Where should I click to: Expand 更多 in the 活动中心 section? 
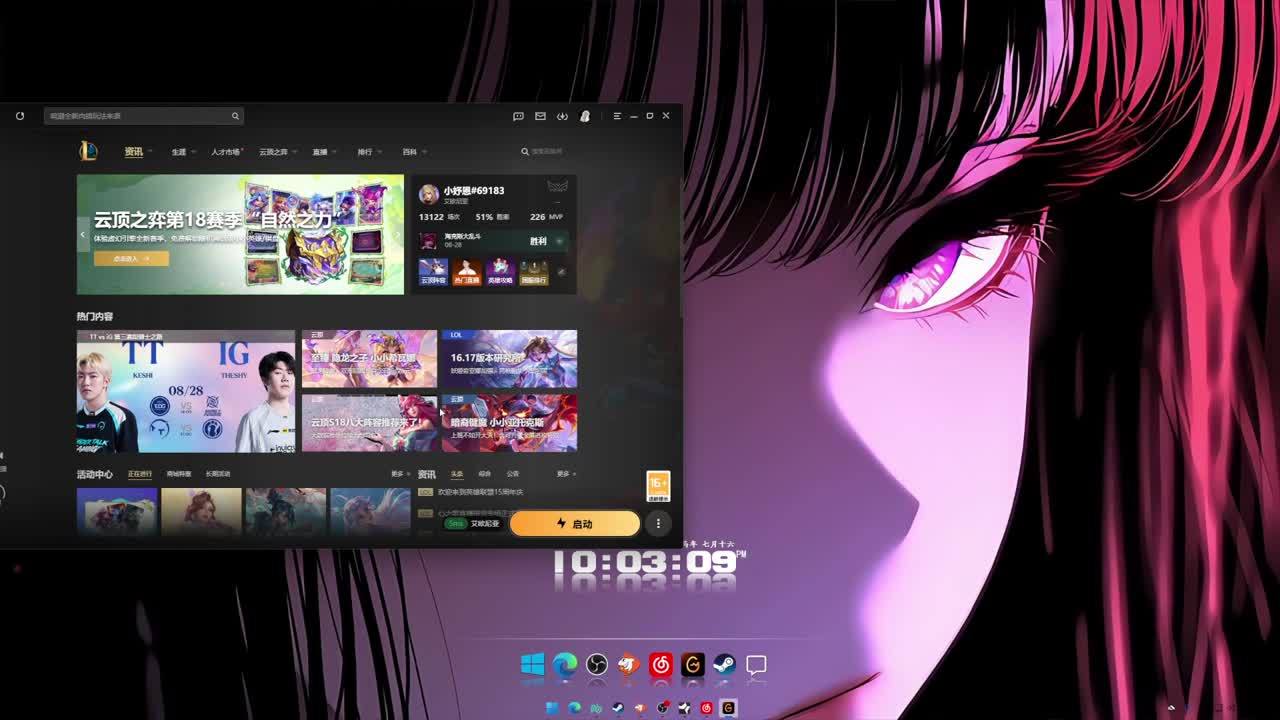pos(400,474)
